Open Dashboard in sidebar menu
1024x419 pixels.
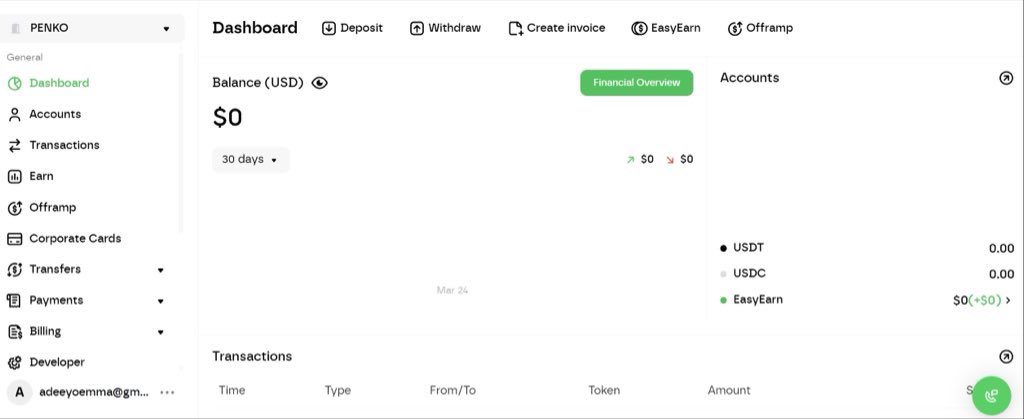click(x=59, y=83)
